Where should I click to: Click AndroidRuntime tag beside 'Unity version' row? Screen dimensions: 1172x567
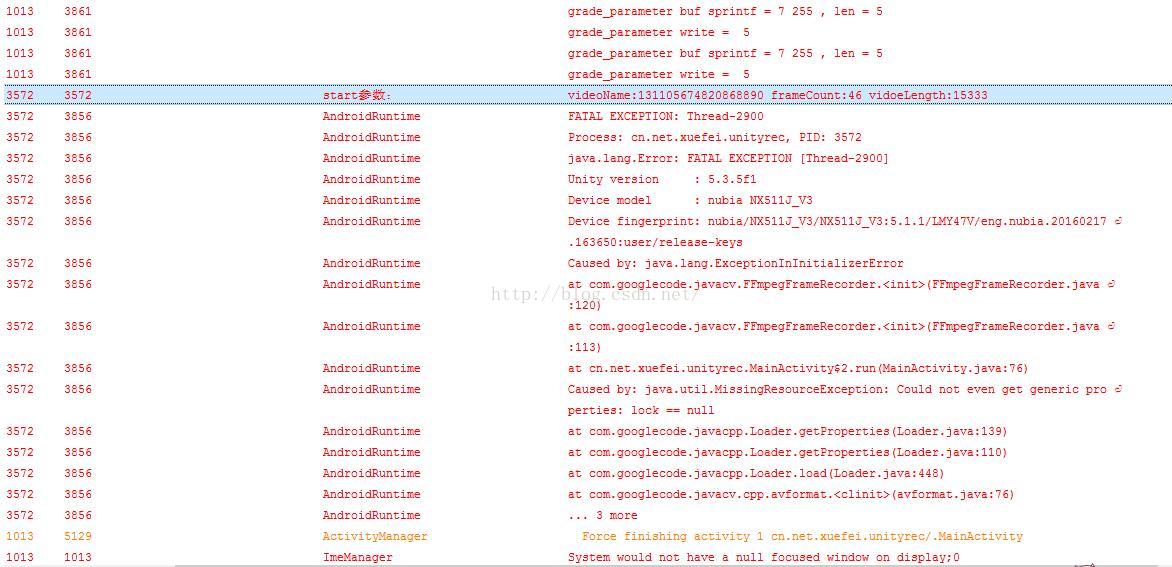coord(371,179)
